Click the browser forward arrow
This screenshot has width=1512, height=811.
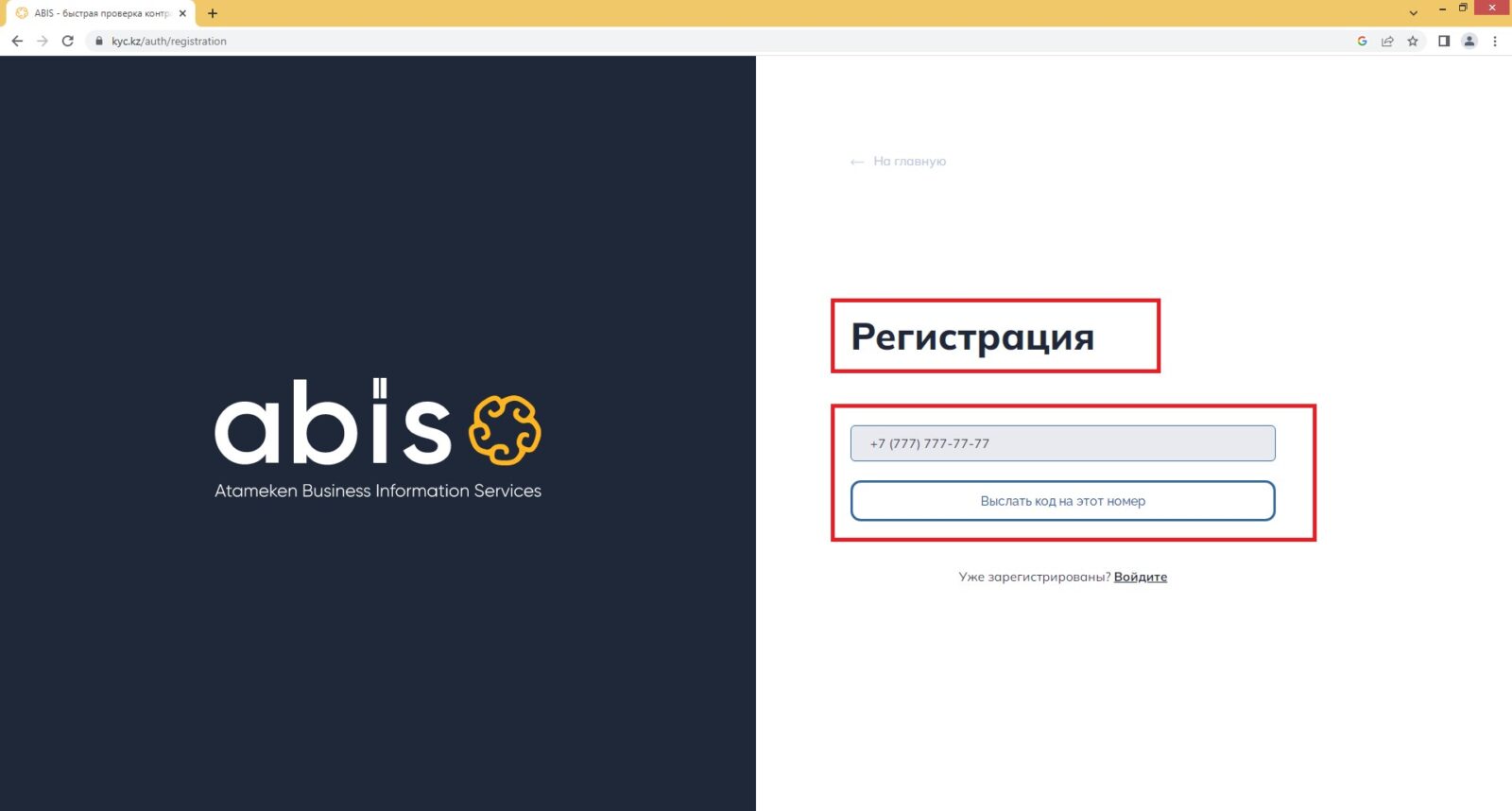43,41
